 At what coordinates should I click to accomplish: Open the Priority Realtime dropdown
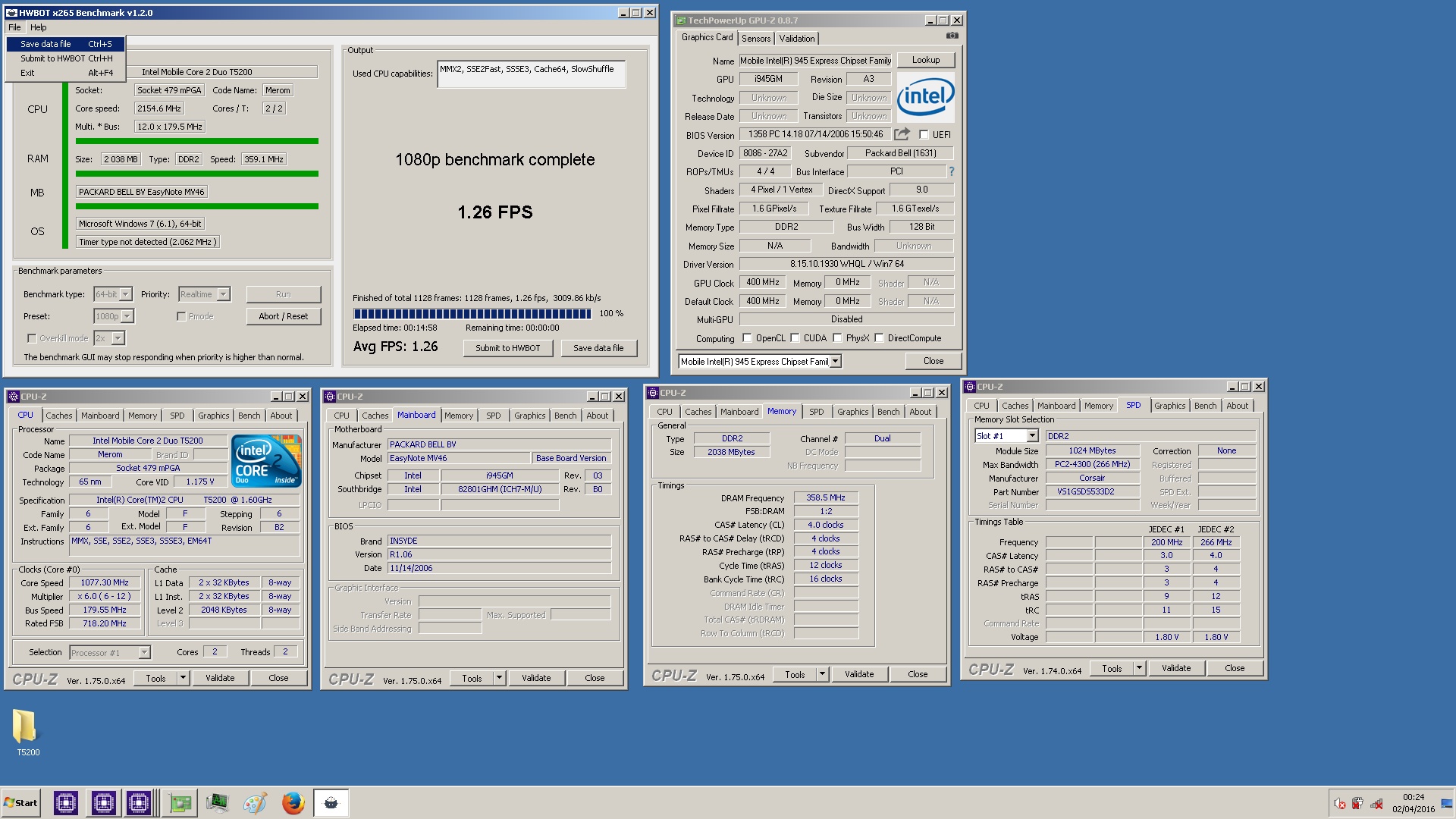tap(223, 294)
